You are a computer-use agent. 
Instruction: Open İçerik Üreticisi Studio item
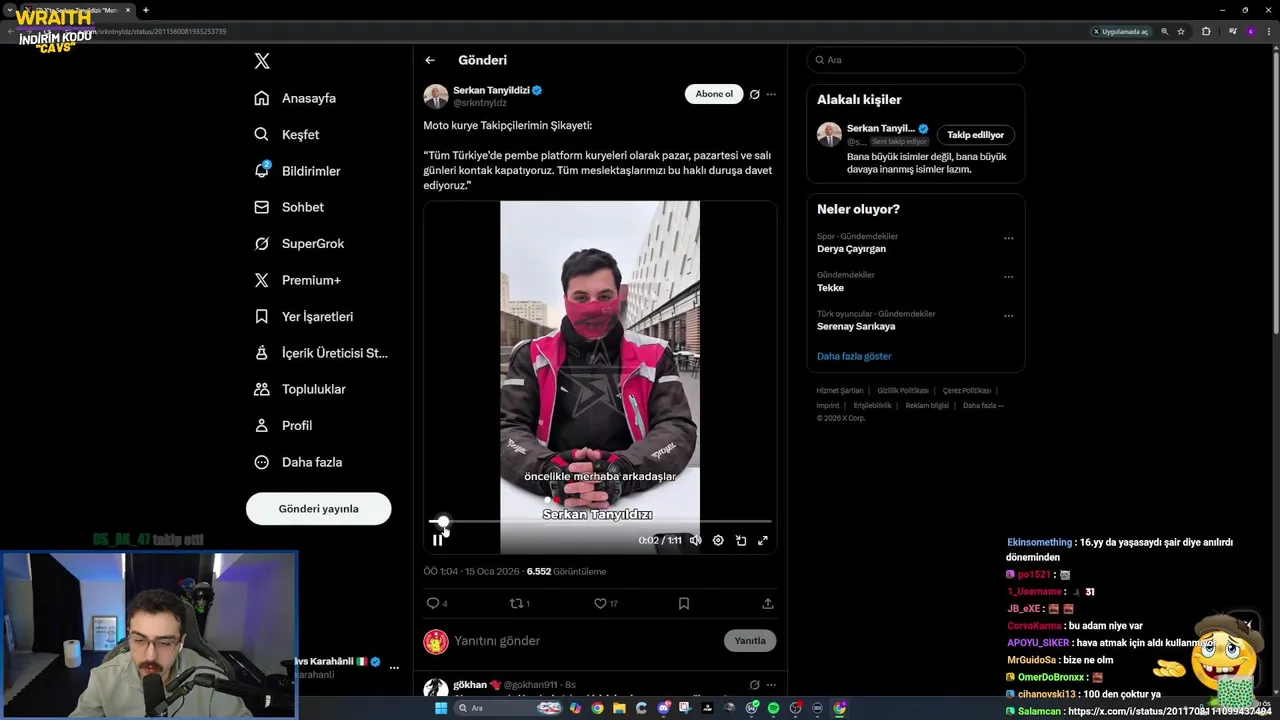tap(321, 353)
